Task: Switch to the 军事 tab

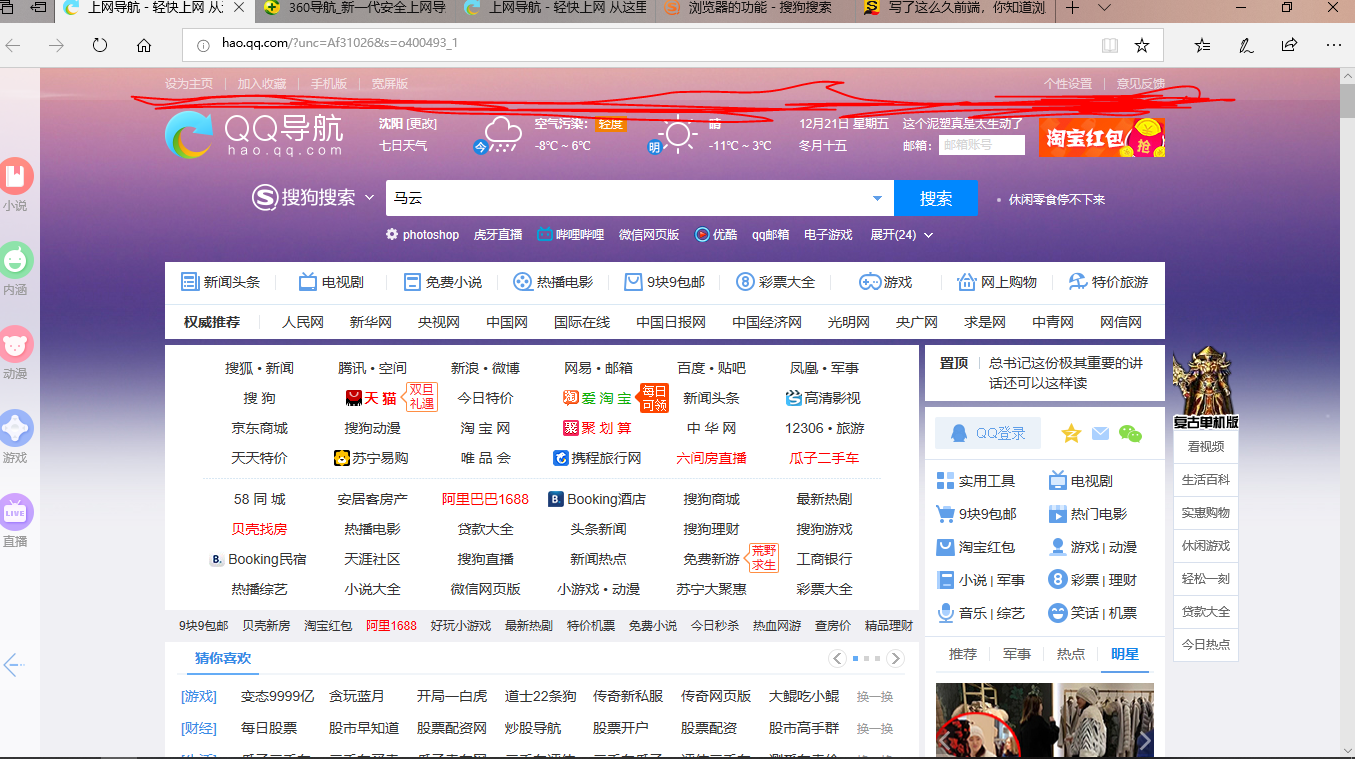Action: tap(1017, 654)
